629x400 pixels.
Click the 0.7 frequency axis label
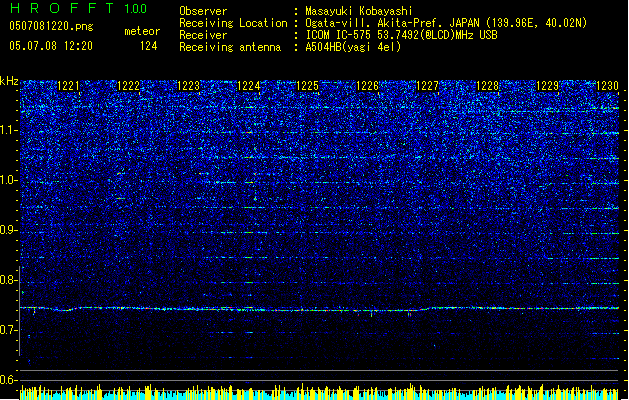[x=9, y=330]
